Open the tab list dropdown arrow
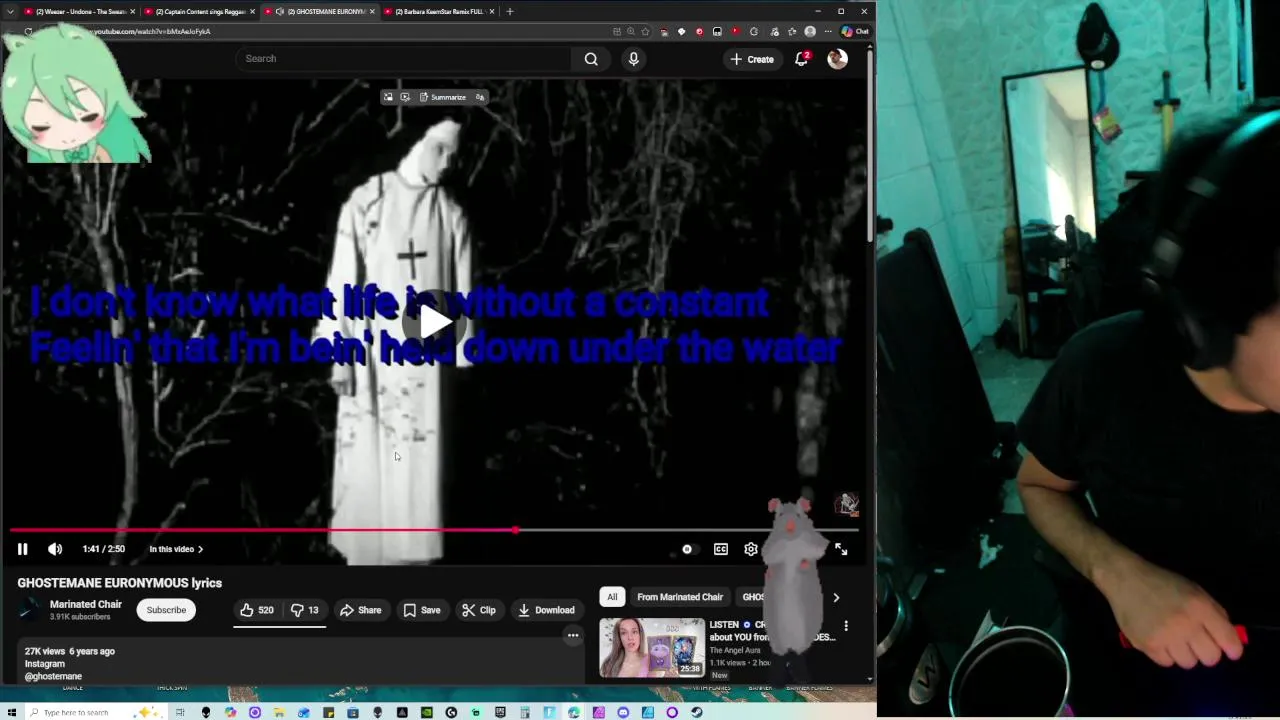The width and height of the screenshot is (1280, 720). pos(10,11)
